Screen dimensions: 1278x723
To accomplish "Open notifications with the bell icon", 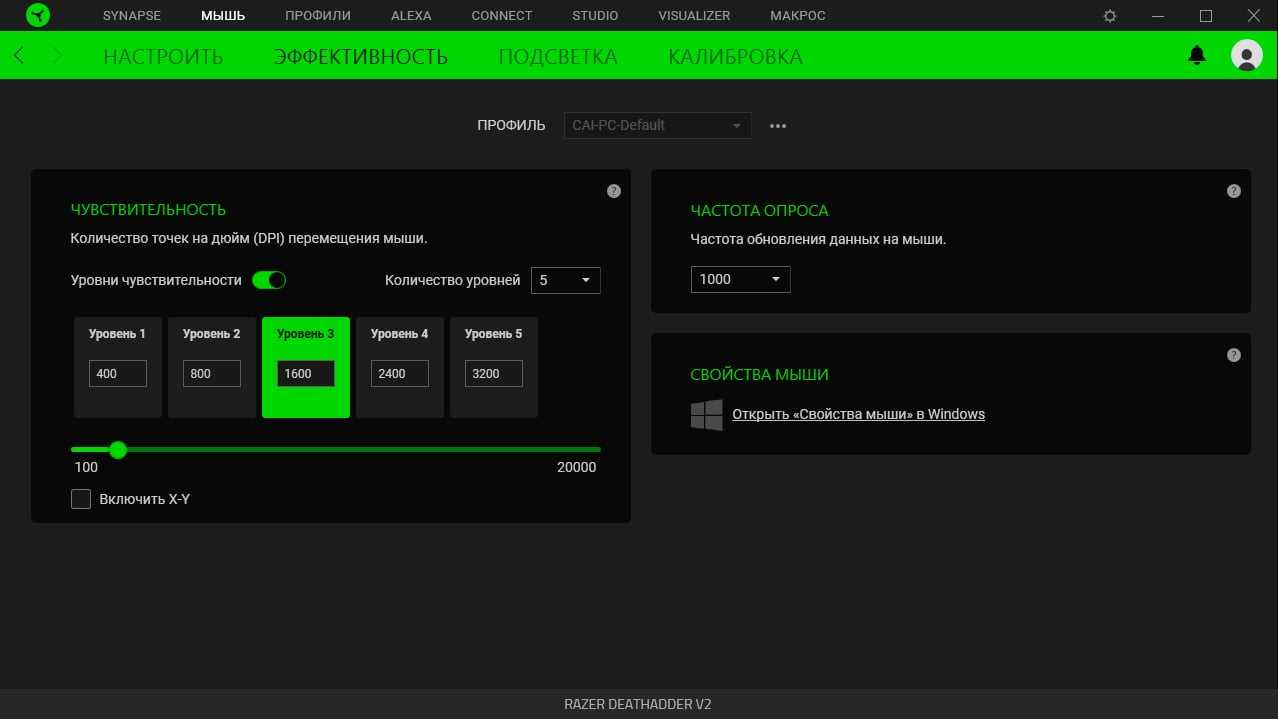I will coord(1196,56).
